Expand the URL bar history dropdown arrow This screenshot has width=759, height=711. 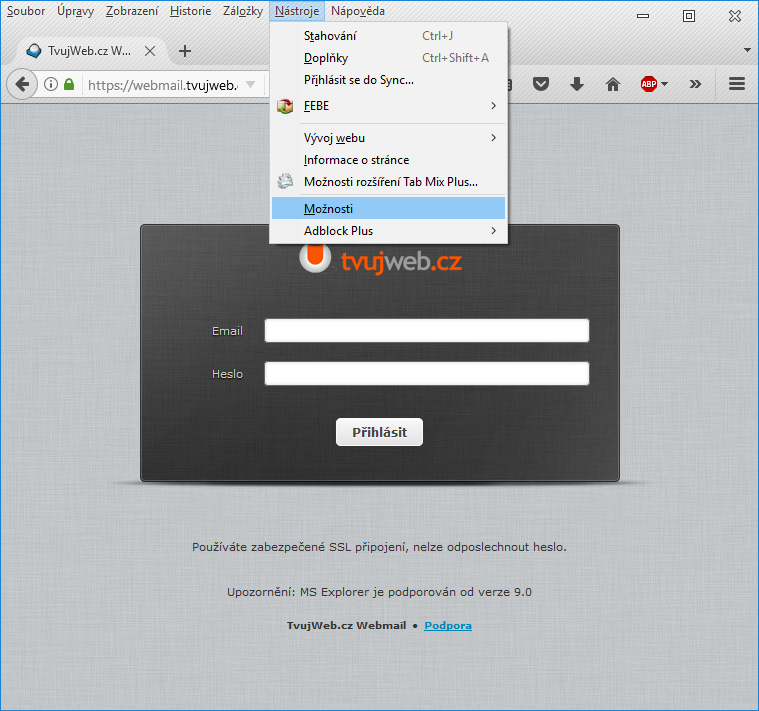pos(250,85)
